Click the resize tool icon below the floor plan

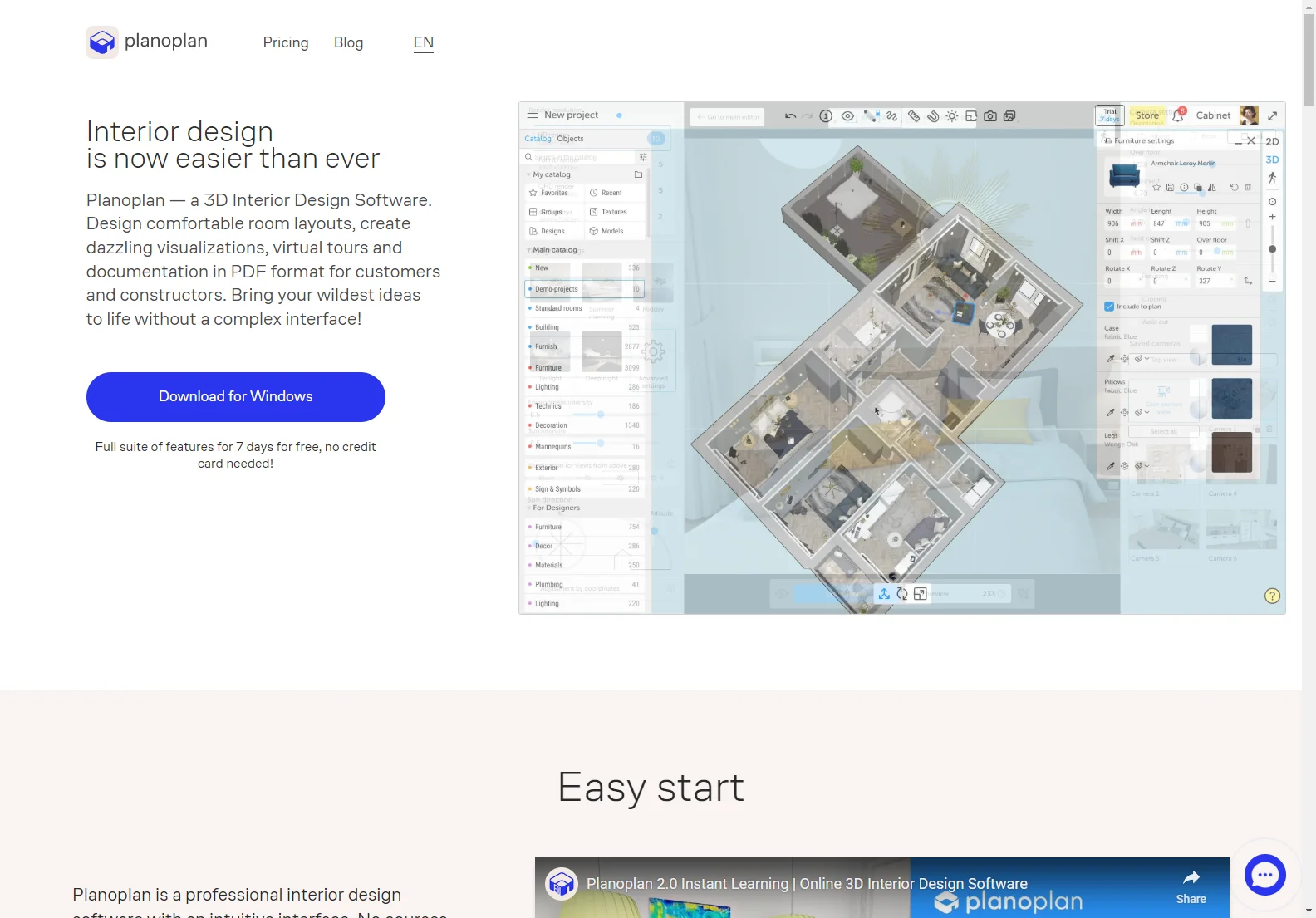(x=920, y=594)
